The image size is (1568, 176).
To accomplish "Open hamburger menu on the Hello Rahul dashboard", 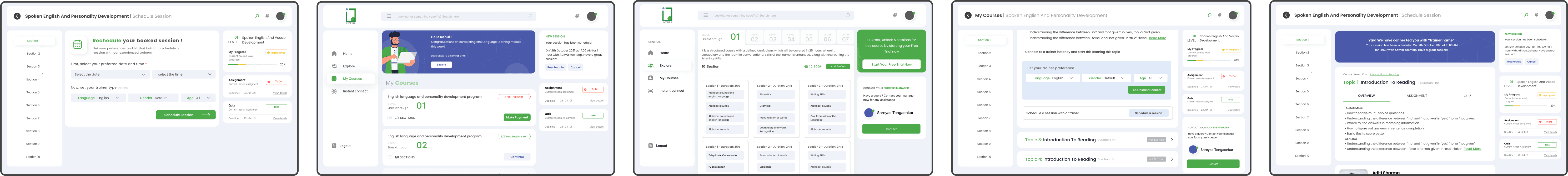I will [x=389, y=16].
